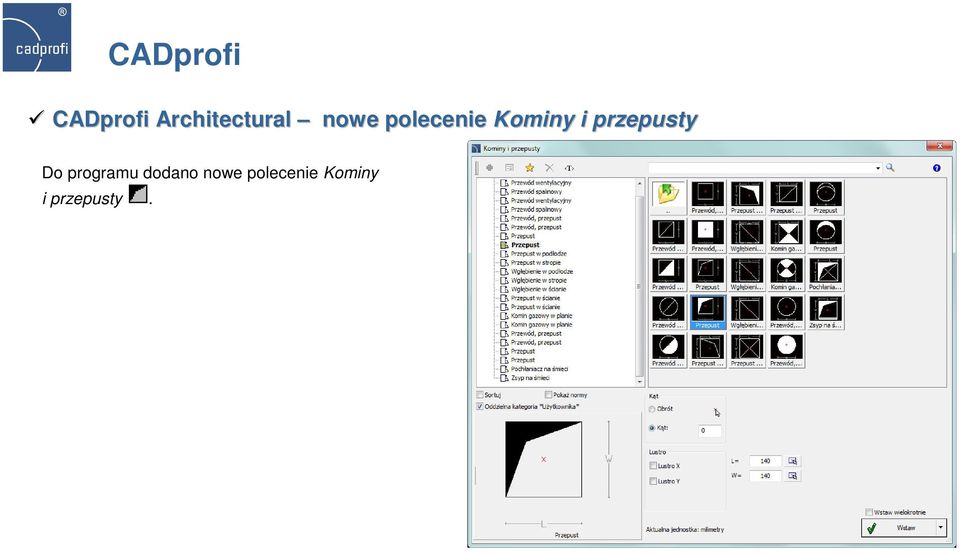
Task: Select Wgłębienie w stropie in tree
Action: (539, 280)
